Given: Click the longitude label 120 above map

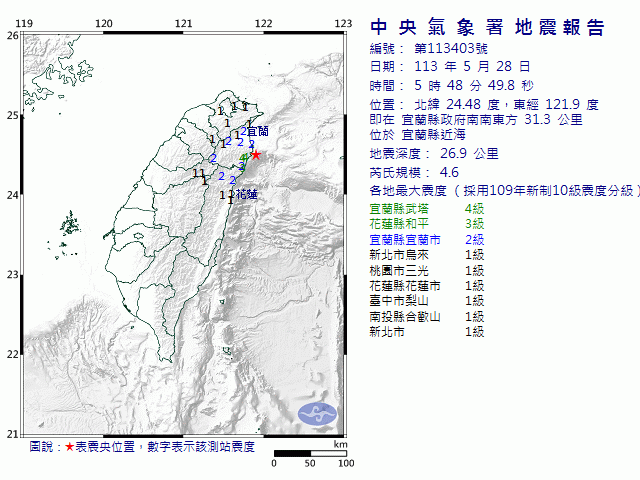Looking at the screenshot, I should click(104, 23).
